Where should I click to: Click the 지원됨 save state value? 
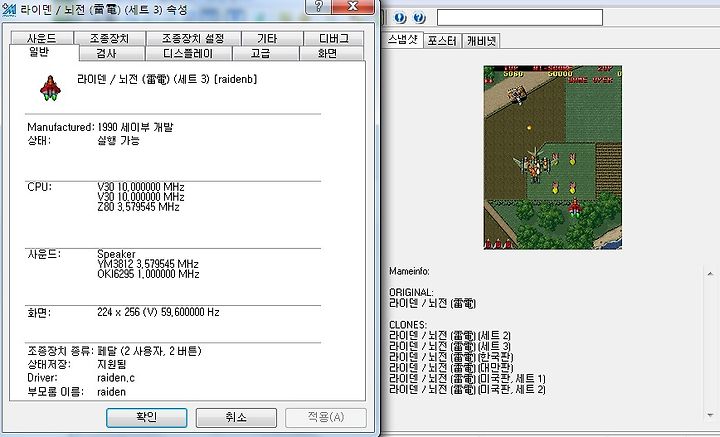pos(112,364)
